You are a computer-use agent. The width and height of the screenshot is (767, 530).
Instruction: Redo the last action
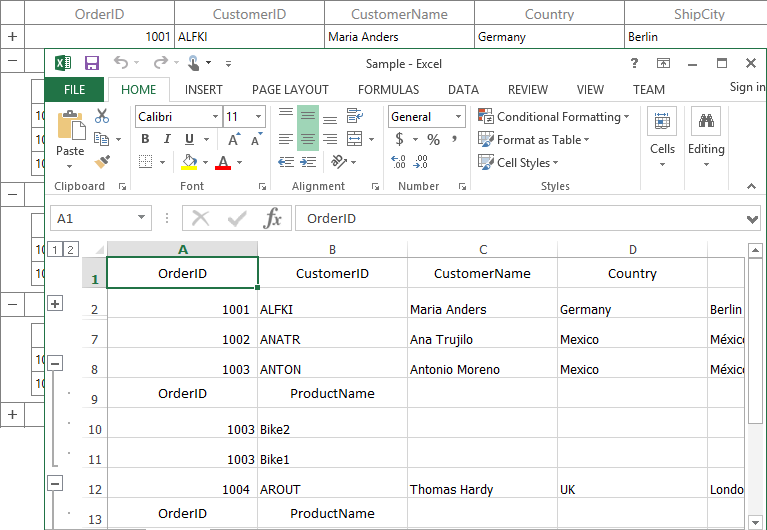pyautogui.click(x=160, y=63)
